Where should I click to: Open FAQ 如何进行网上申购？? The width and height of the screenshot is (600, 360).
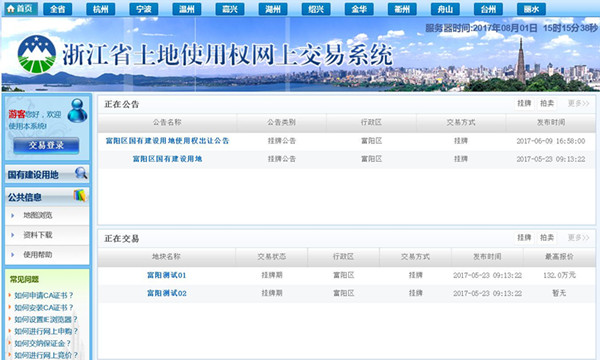pos(46,331)
